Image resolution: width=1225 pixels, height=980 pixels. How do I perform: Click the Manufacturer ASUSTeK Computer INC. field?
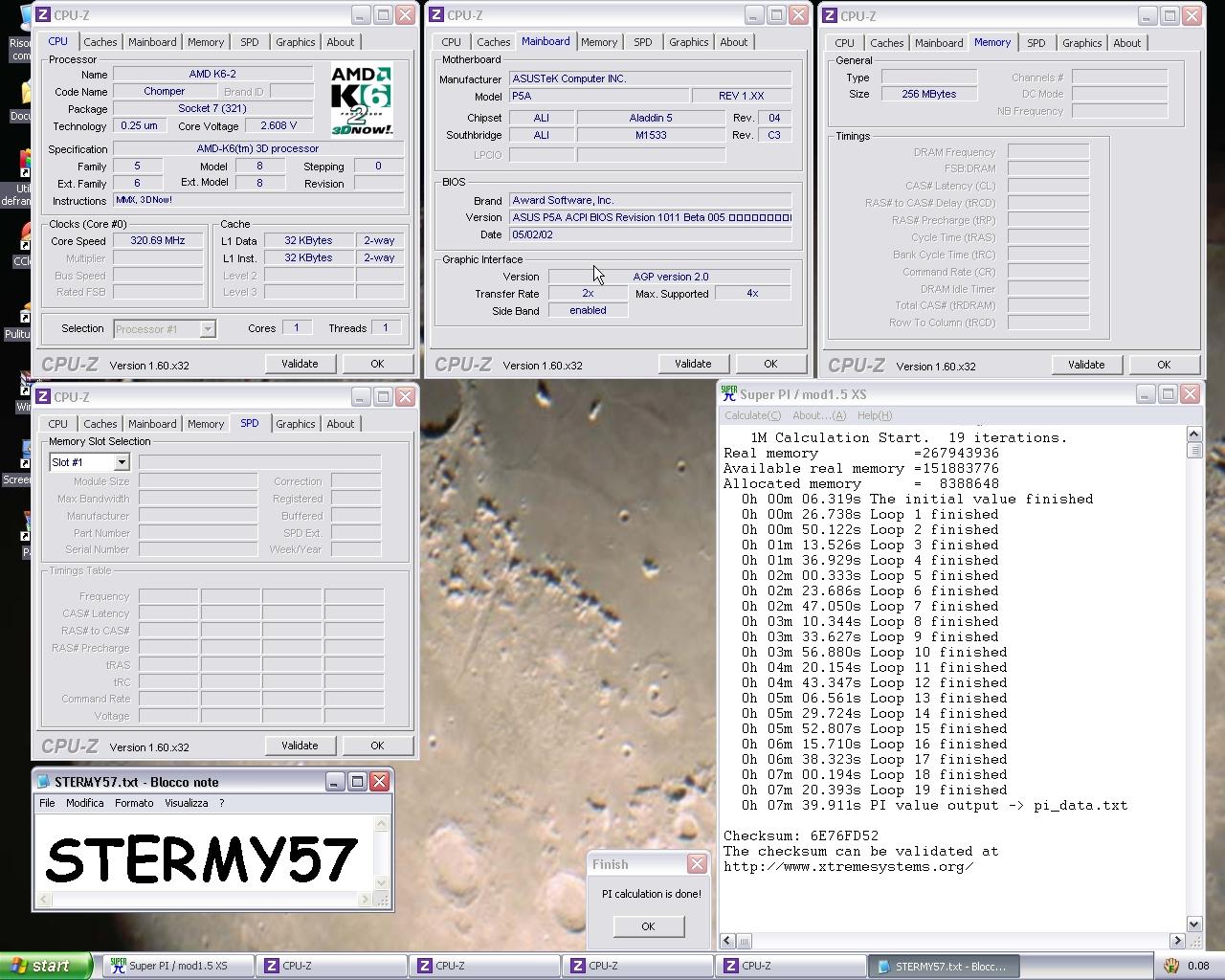650,79
